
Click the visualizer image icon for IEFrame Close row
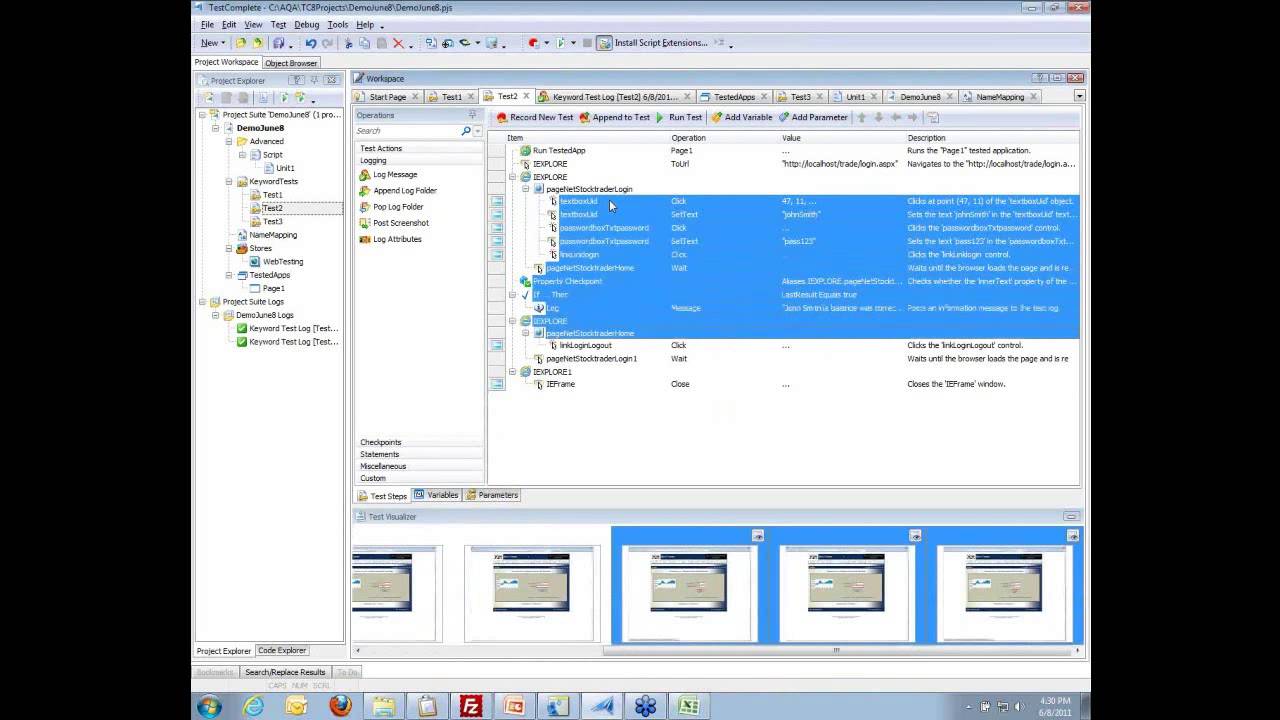coord(497,384)
